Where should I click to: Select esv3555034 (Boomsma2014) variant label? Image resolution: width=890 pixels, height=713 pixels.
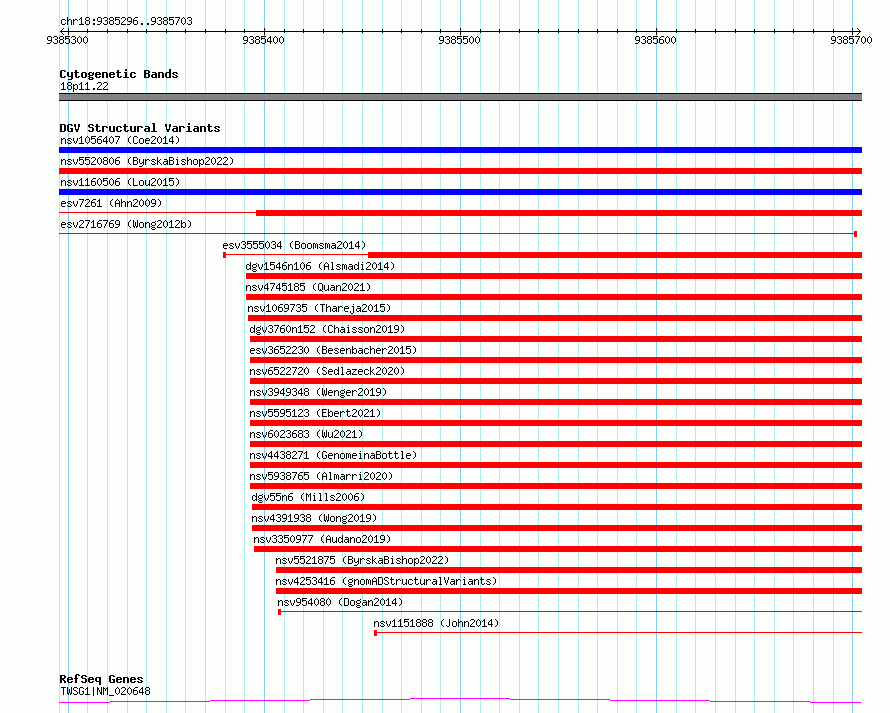coord(294,245)
